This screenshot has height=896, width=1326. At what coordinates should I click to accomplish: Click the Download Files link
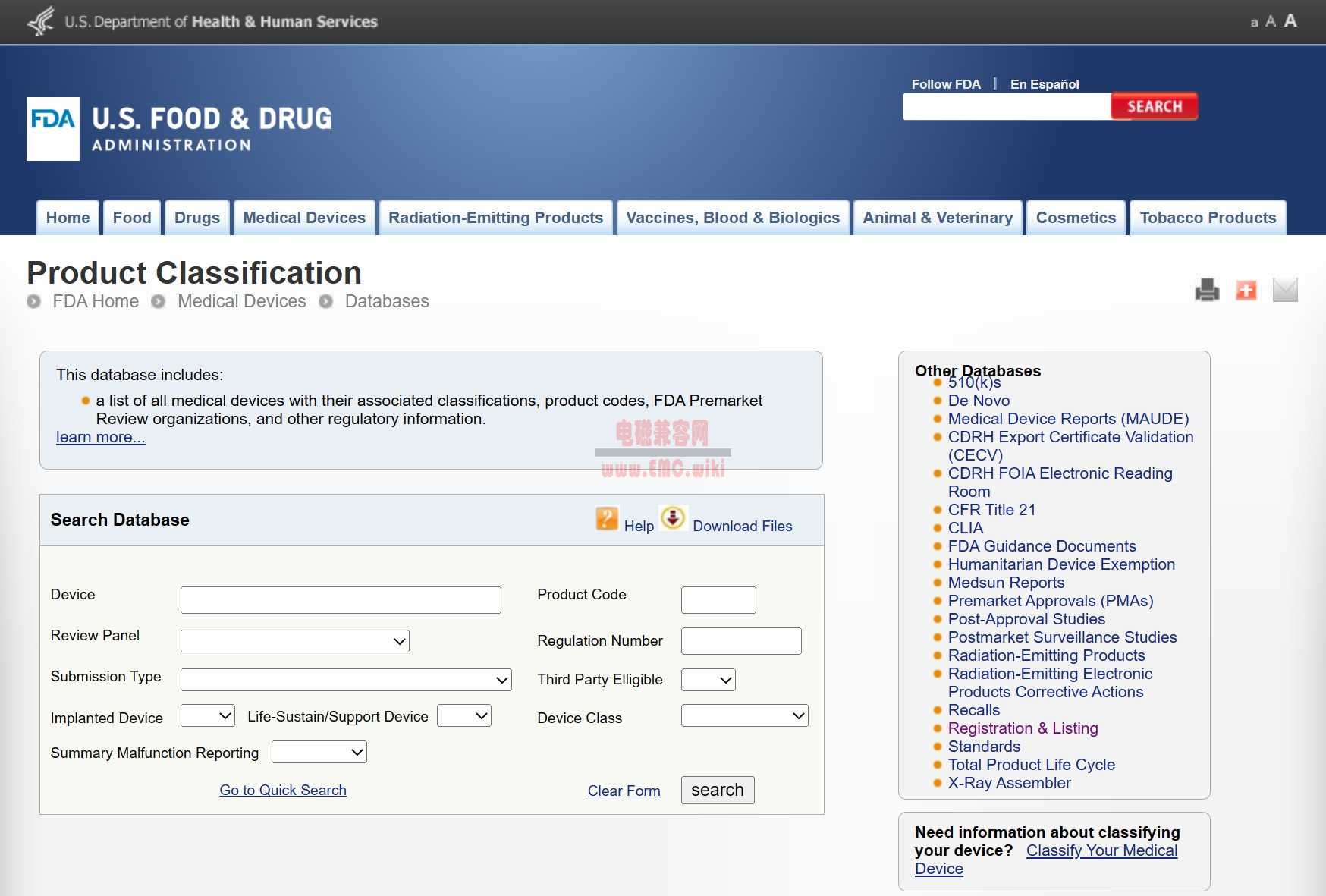pyautogui.click(x=743, y=526)
